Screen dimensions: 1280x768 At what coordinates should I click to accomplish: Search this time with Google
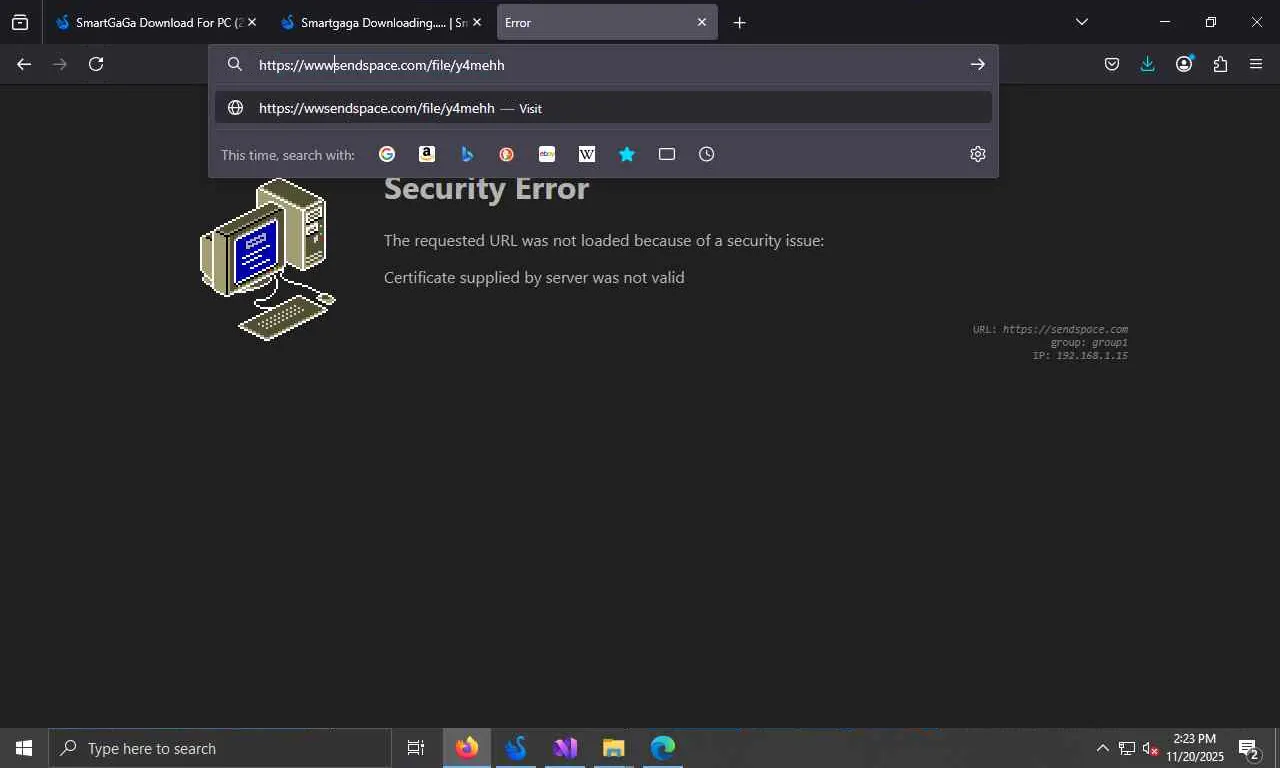(x=387, y=154)
